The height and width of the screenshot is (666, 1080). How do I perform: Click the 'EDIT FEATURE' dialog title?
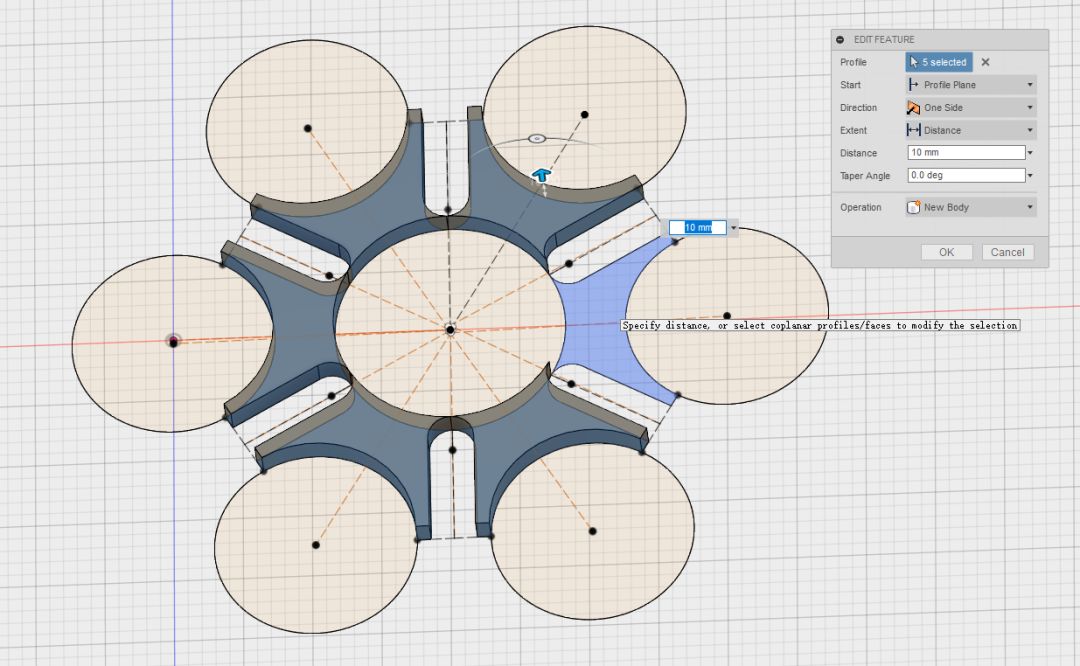[884, 40]
